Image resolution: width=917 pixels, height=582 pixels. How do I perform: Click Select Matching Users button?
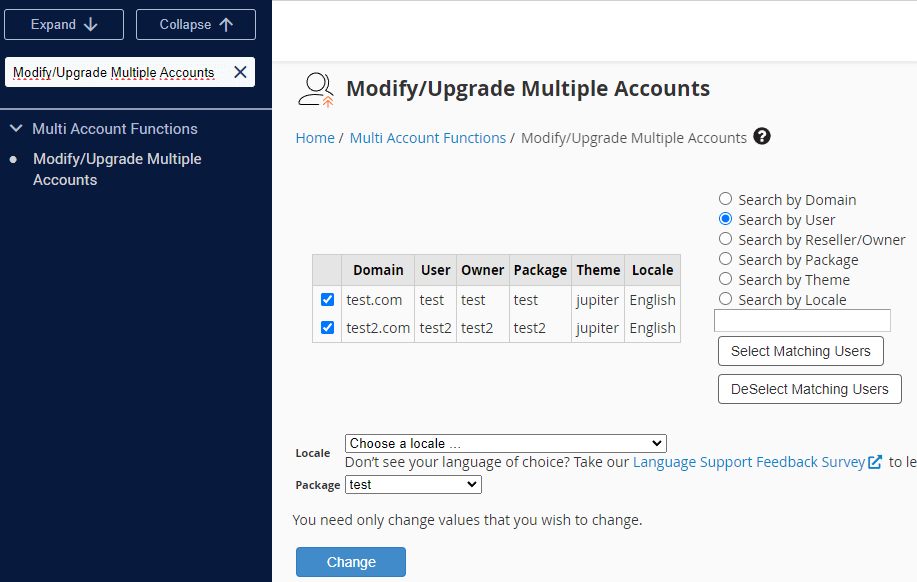point(800,351)
